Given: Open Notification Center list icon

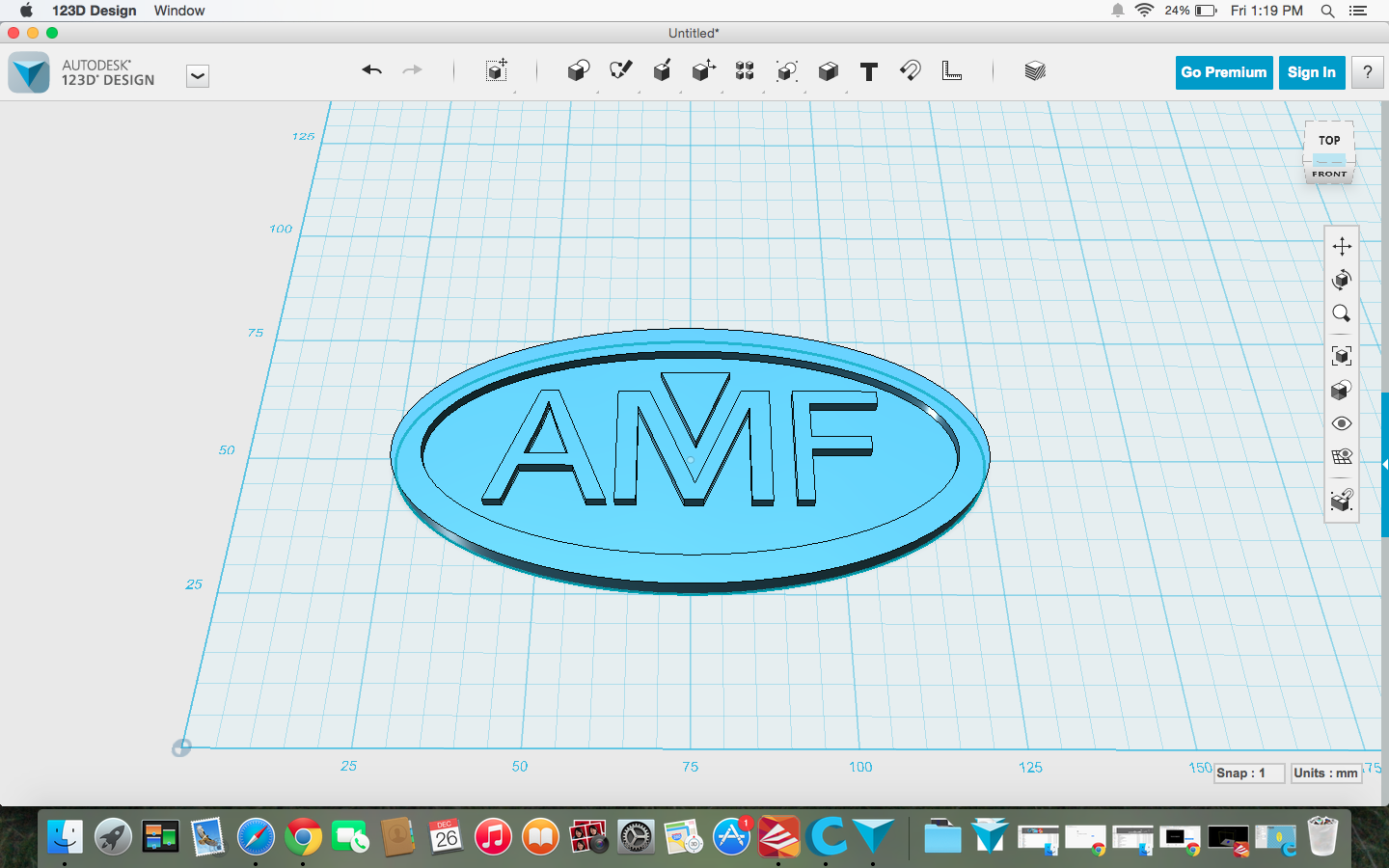Looking at the screenshot, I should pyautogui.click(x=1358, y=11).
